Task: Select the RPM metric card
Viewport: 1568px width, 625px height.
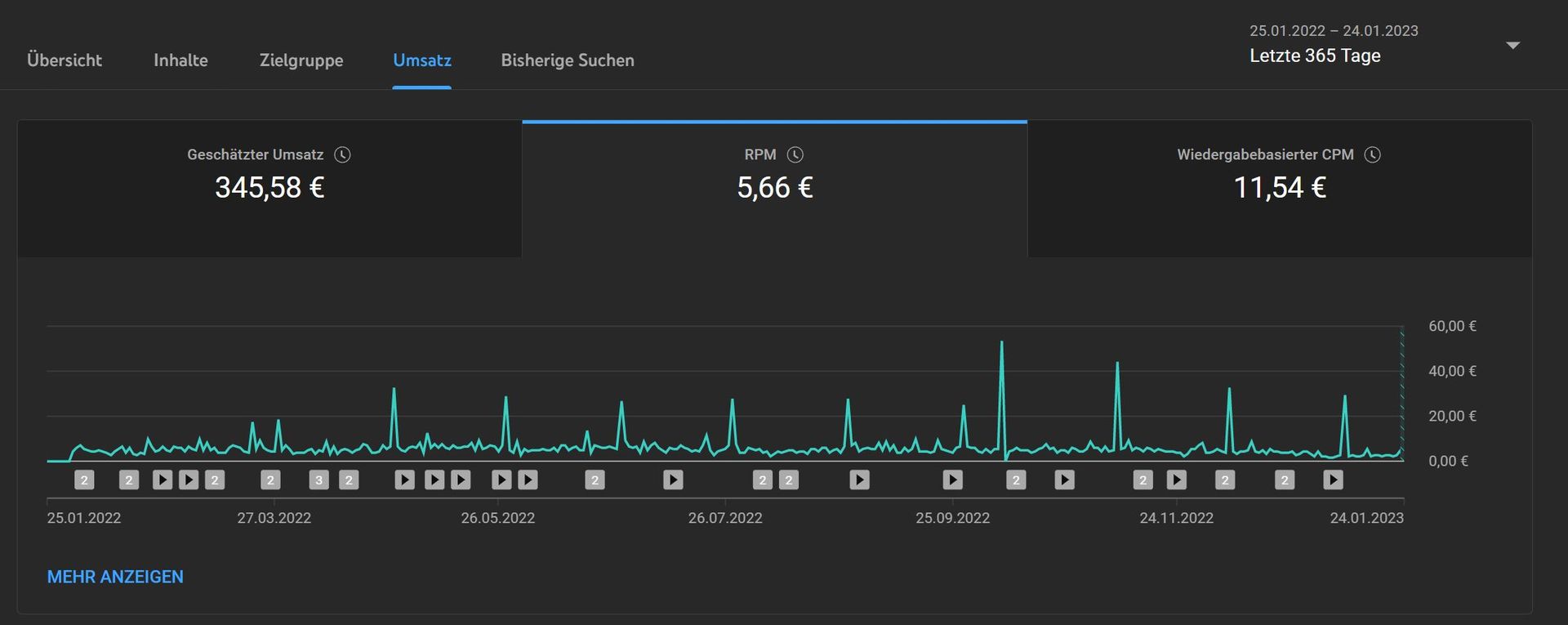Action: (x=774, y=189)
